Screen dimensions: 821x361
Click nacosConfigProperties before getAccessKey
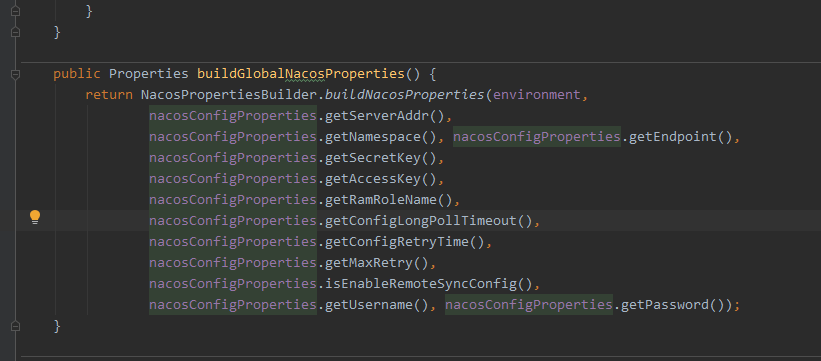pos(233,179)
